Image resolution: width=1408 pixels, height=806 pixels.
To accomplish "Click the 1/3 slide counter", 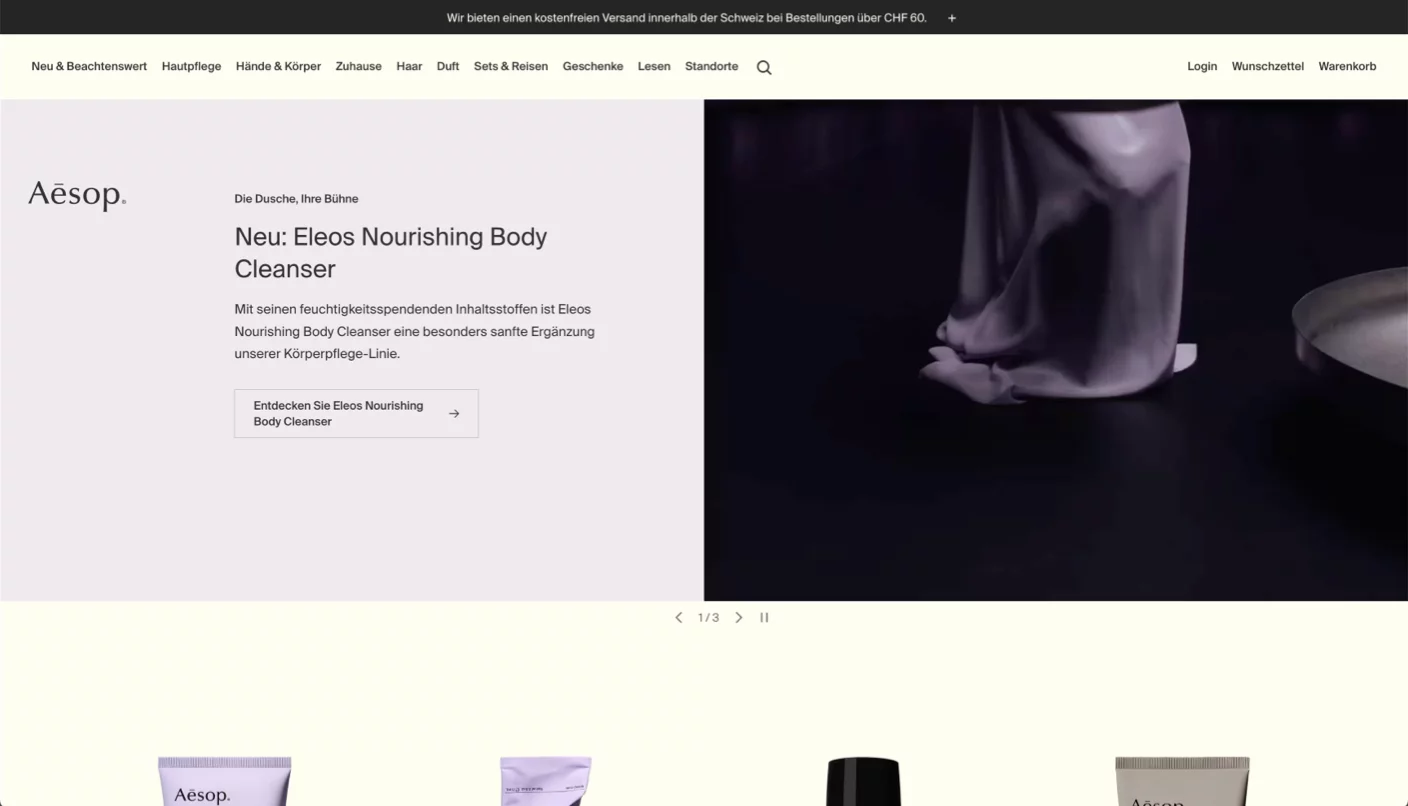I will pos(708,618).
